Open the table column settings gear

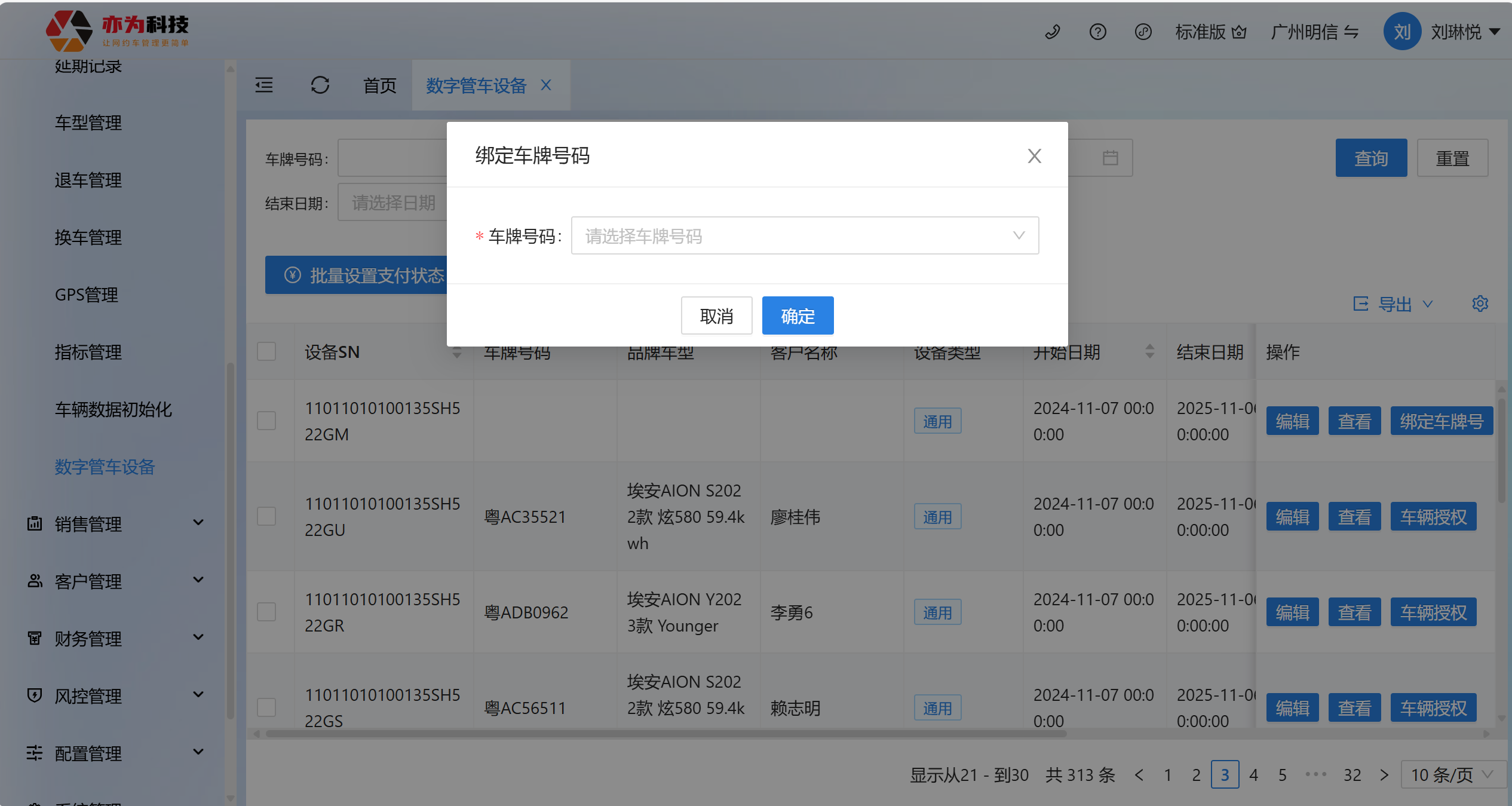[1480, 304]
